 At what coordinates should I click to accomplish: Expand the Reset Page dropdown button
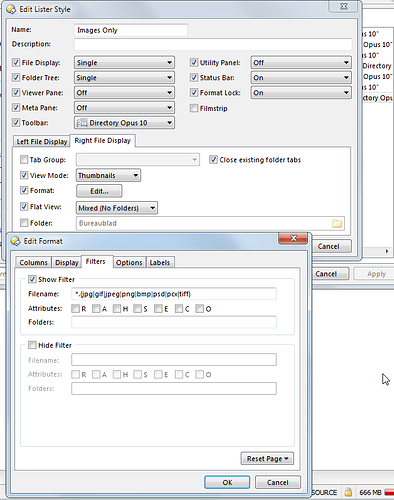click(x=267, y=459)
